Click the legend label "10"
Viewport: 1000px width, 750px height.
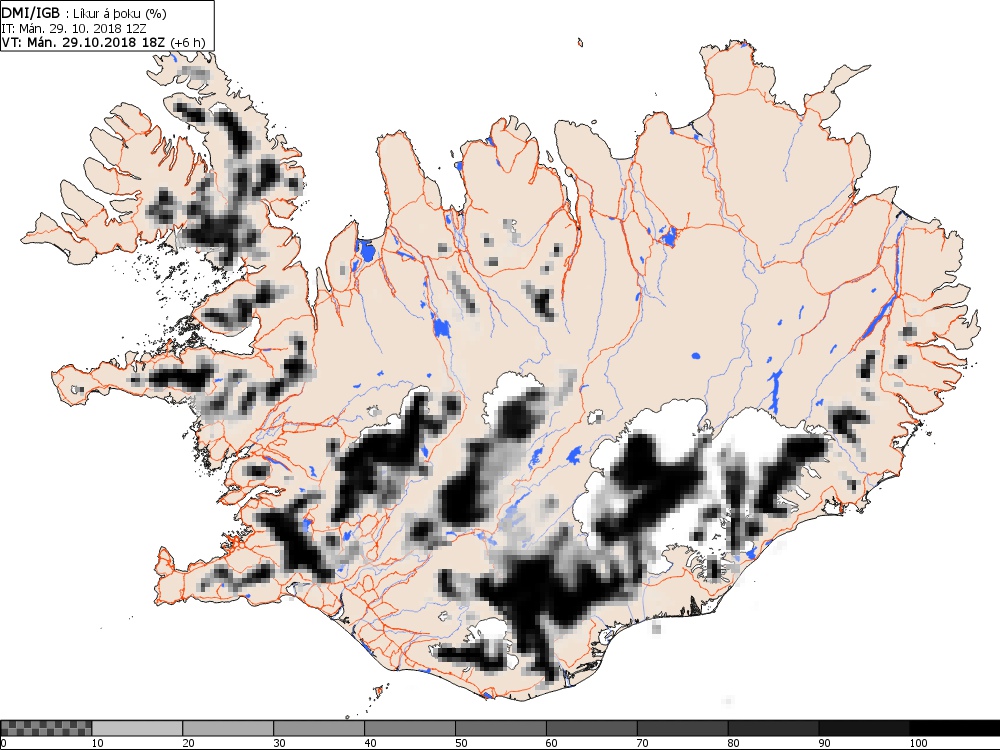[x=97, y=743]
